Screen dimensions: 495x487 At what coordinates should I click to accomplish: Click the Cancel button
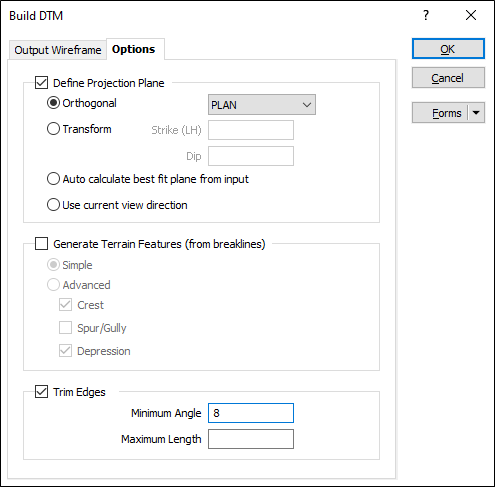[x=448, y=78]
